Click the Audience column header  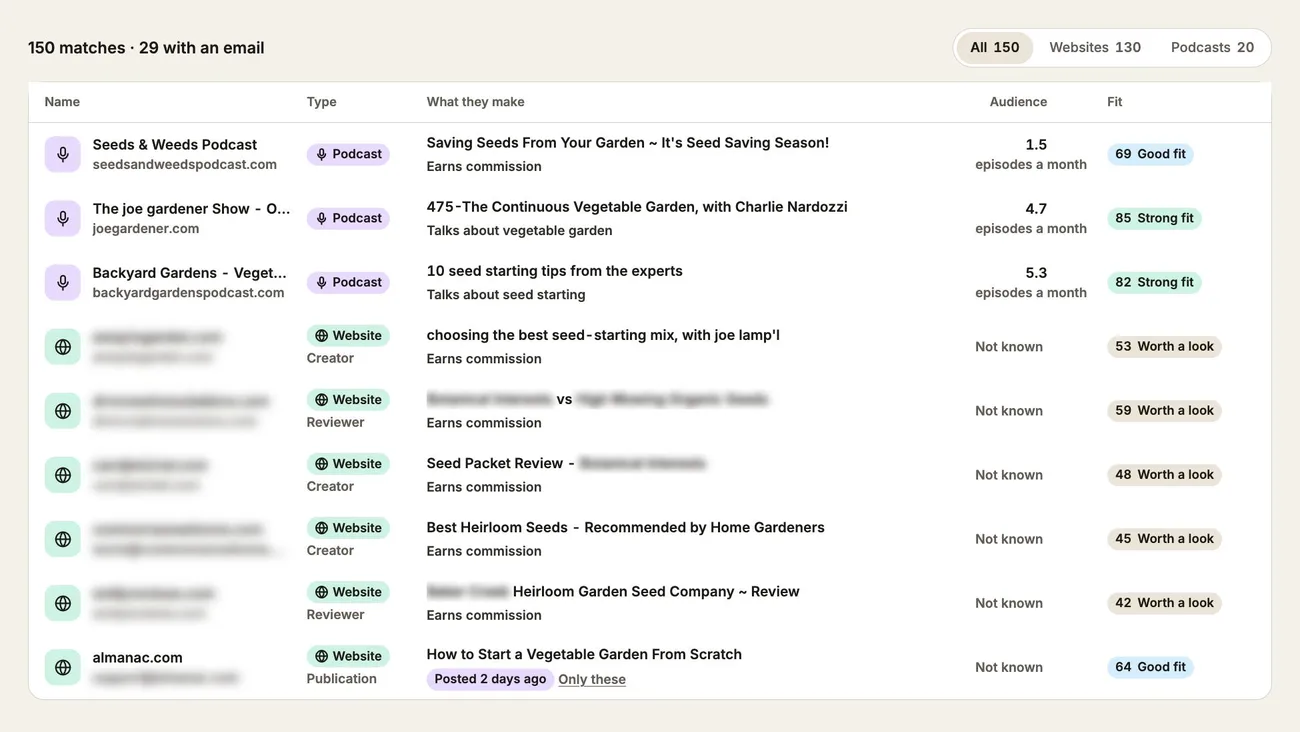1018,102
